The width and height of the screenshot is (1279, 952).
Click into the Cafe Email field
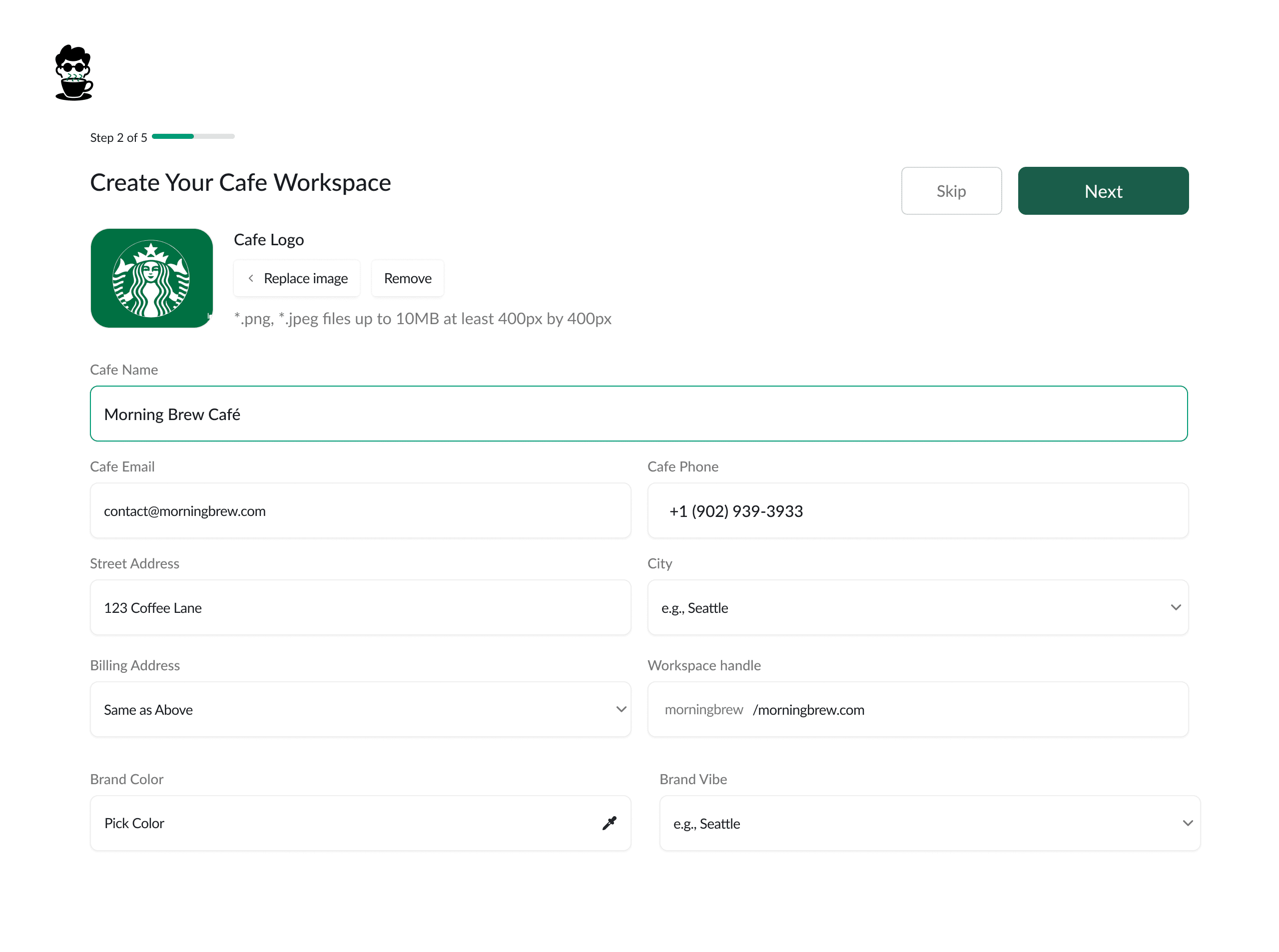[x=360, y=510]
